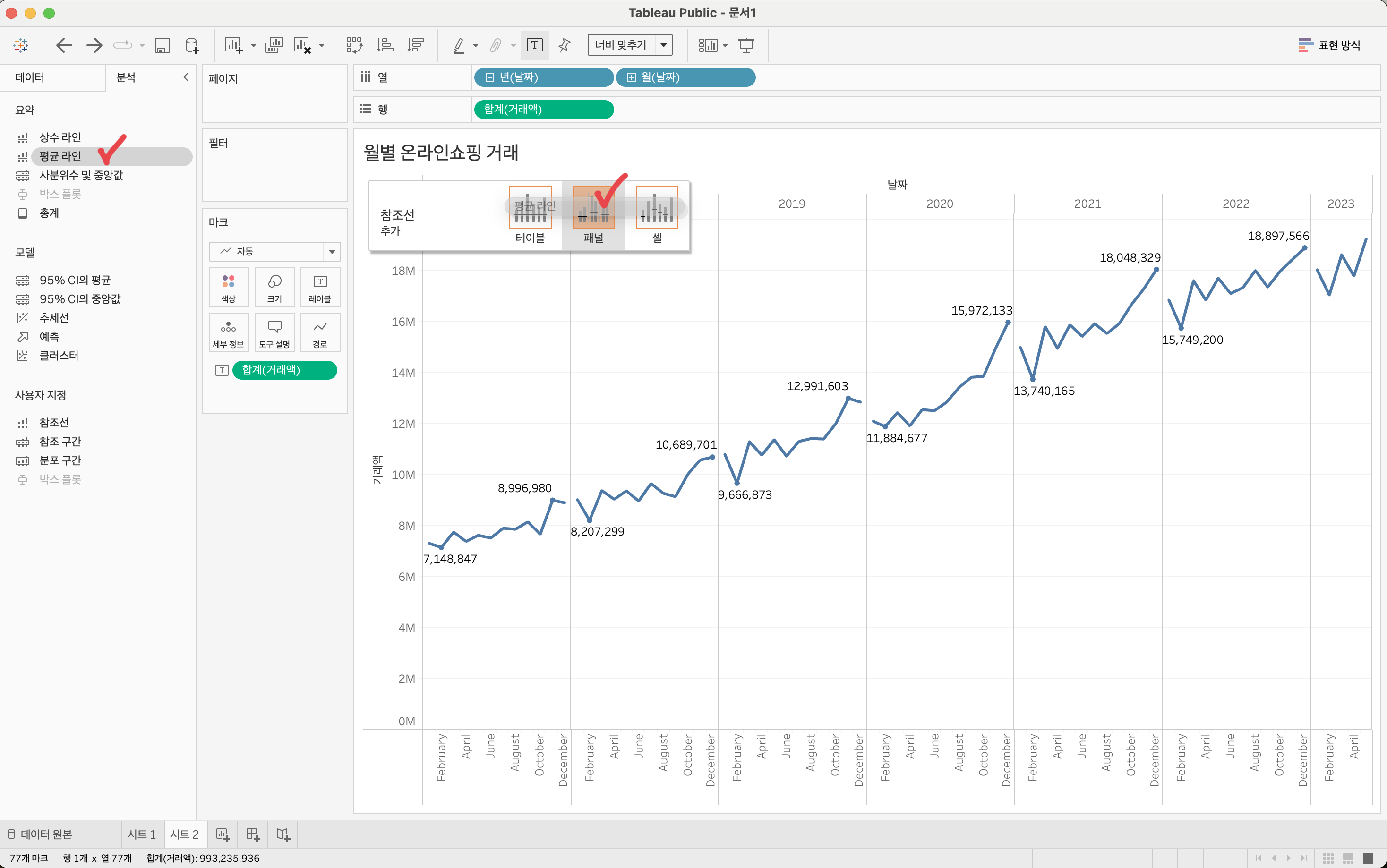This screenshot has width=1387, height=868.
Task: Click the Undo back arrow in toolbar
Action: 64,45
